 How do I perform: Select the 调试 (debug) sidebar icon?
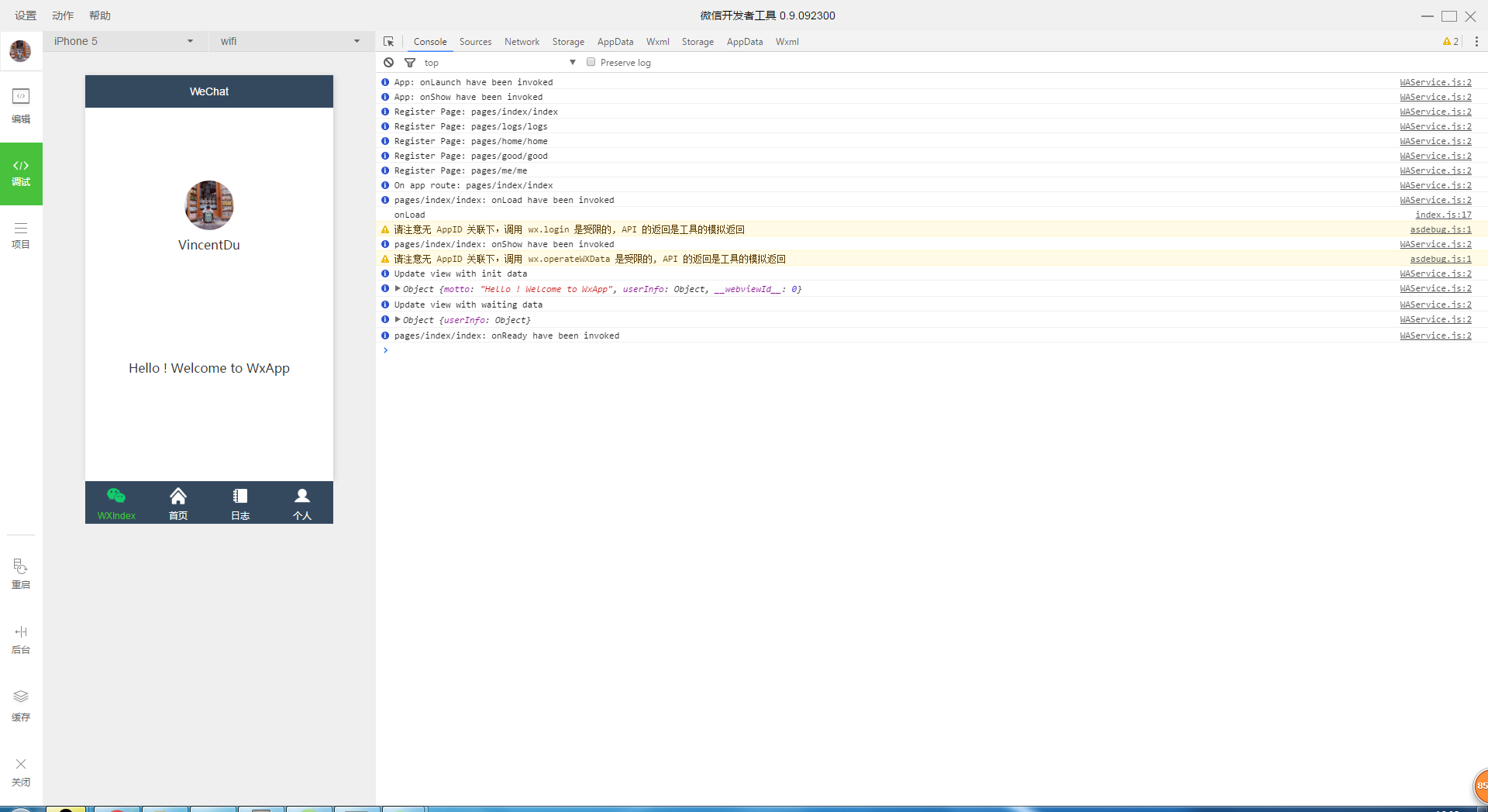tap(21, 174)
